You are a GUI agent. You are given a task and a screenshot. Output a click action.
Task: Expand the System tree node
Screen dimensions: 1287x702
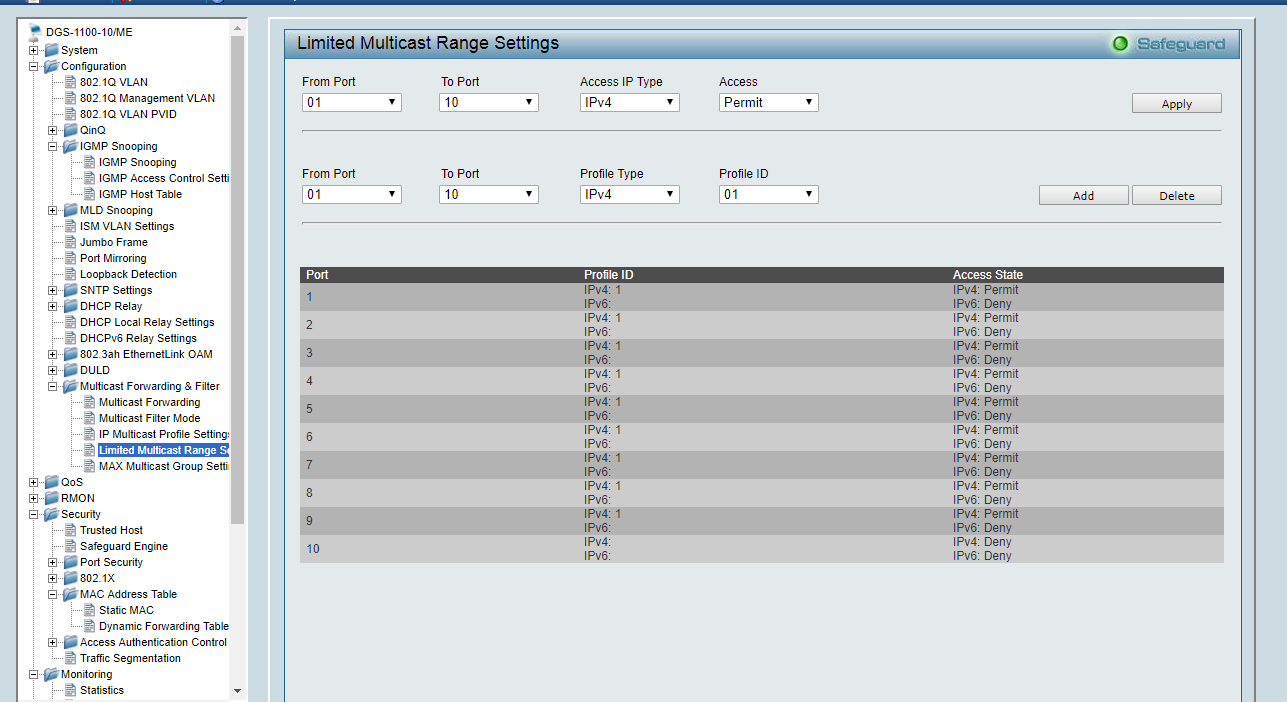coord(34,50)
